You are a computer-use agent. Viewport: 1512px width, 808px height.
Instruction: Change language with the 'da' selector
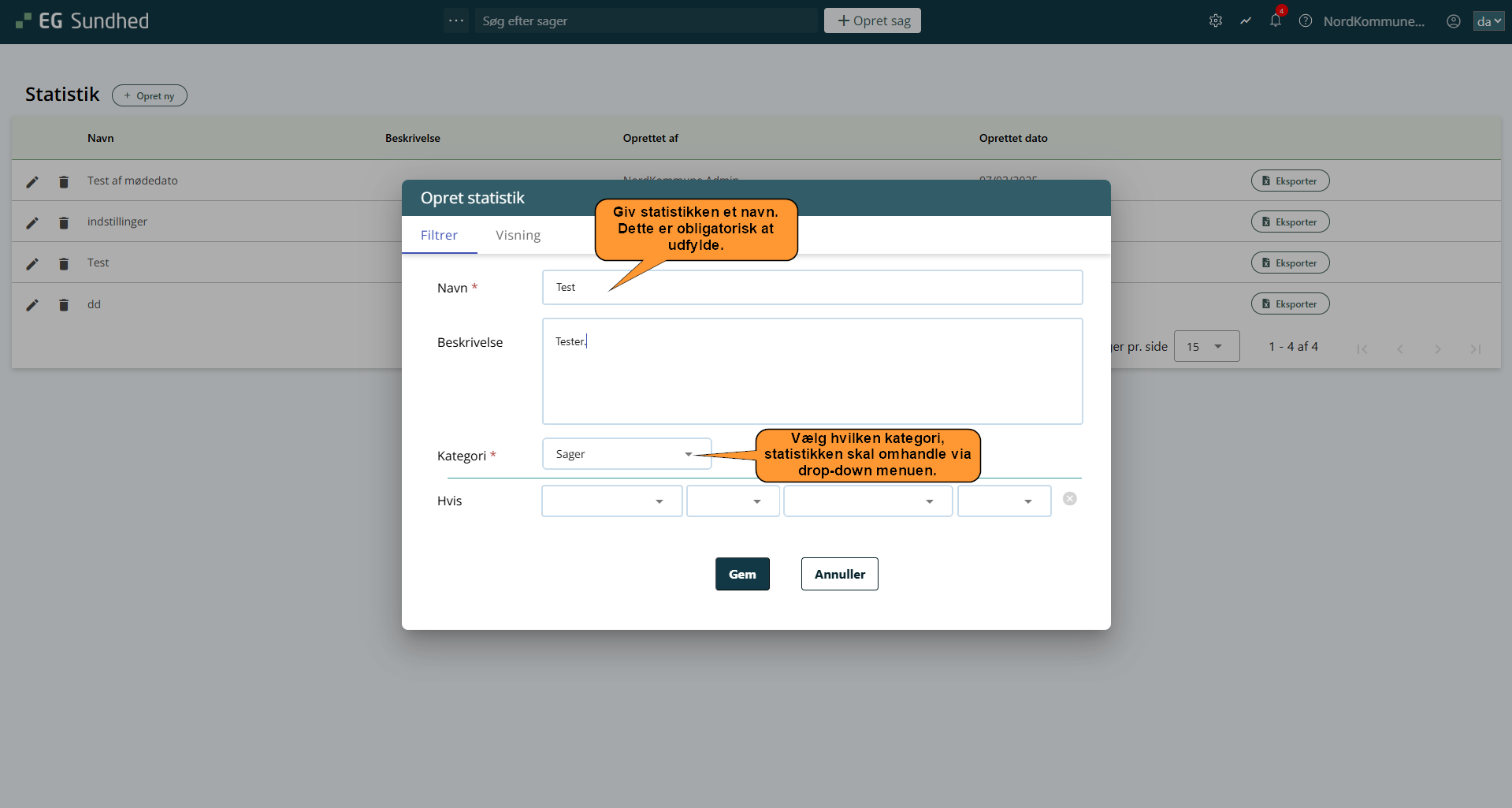1488,21
